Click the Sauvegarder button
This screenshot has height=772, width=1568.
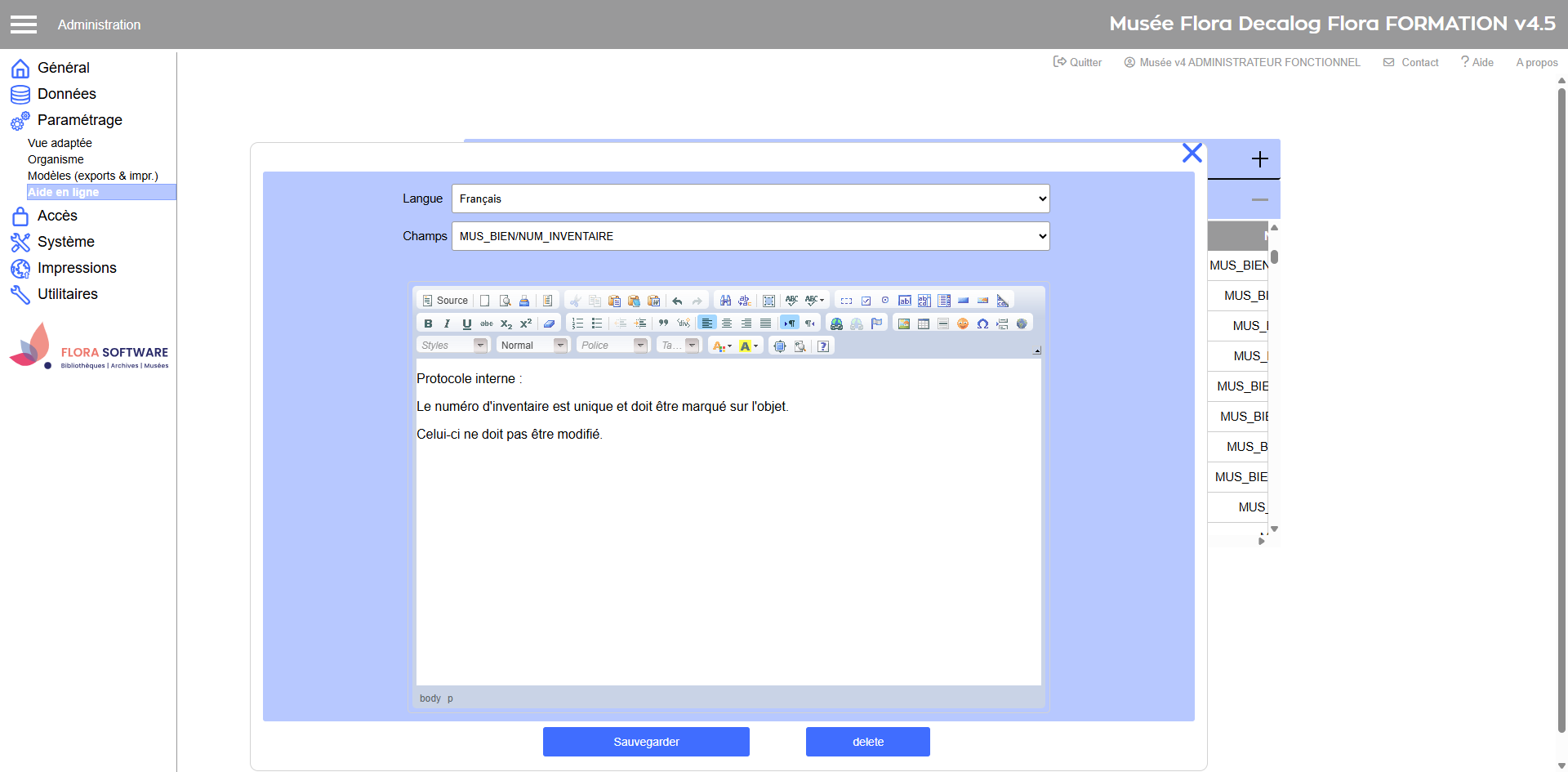pos(646,742)
